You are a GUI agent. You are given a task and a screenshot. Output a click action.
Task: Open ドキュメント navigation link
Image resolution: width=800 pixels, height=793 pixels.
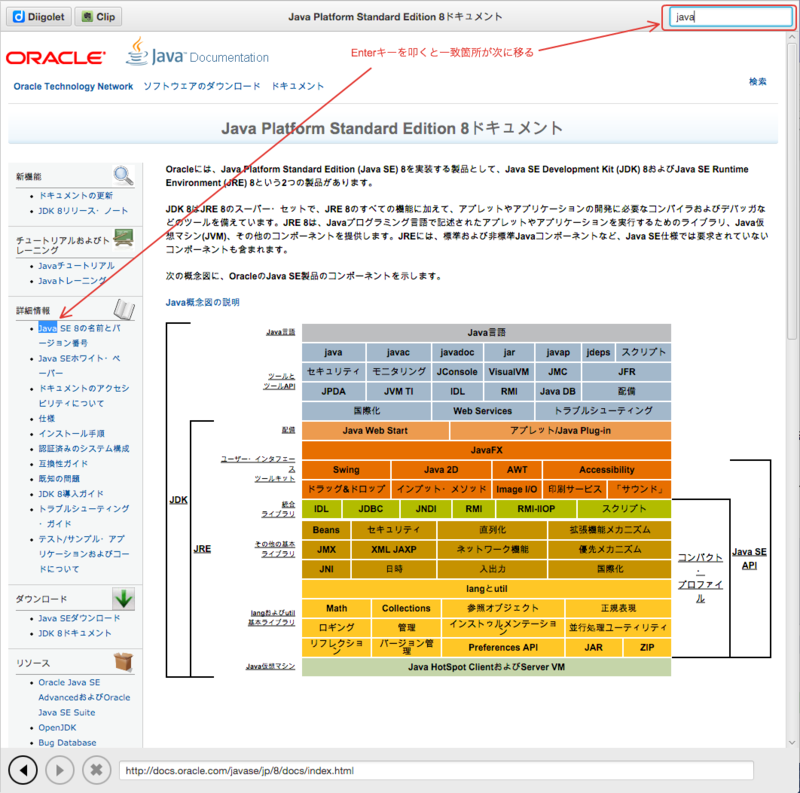297,86
